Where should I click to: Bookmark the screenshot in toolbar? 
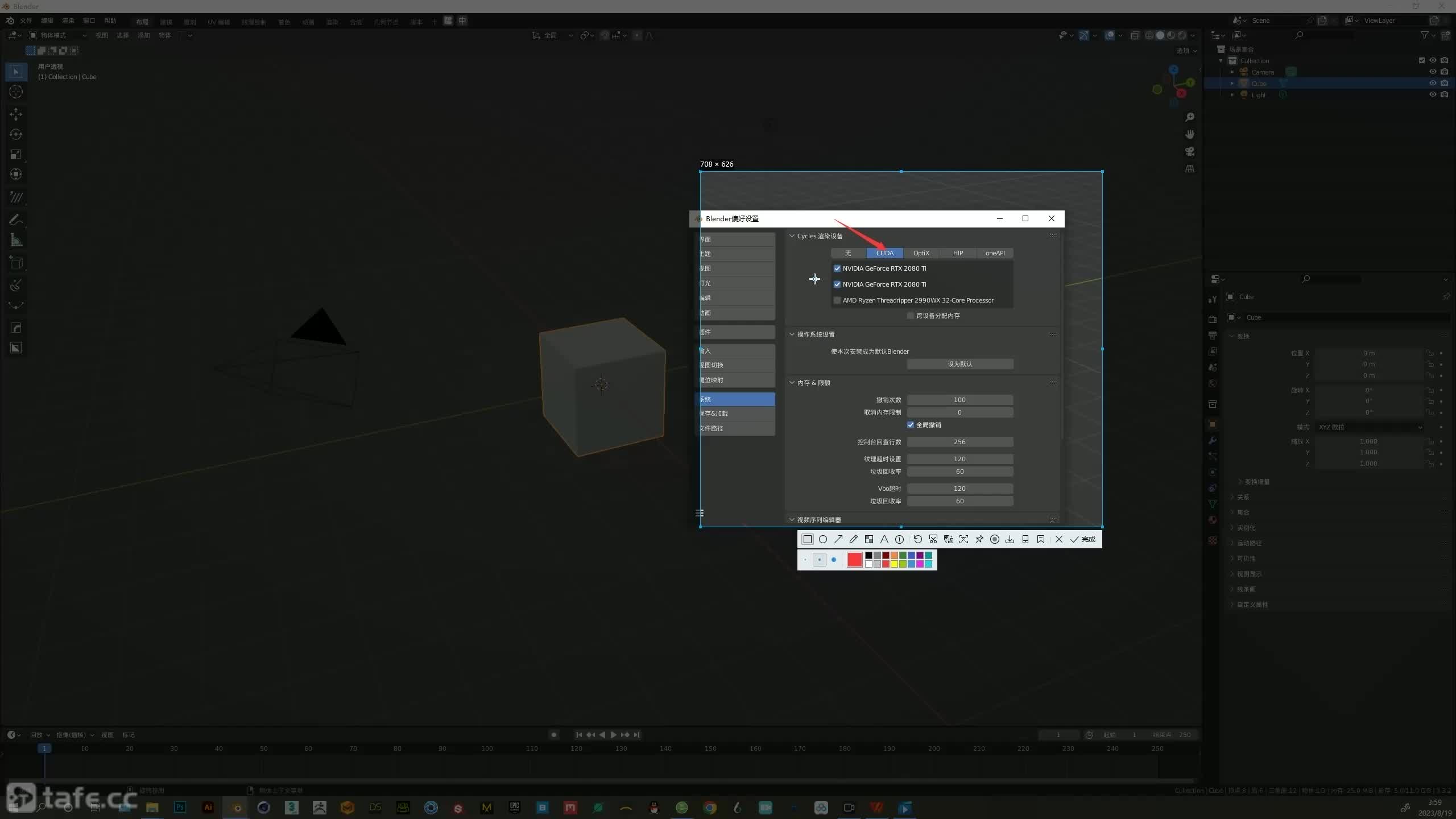1040,539
